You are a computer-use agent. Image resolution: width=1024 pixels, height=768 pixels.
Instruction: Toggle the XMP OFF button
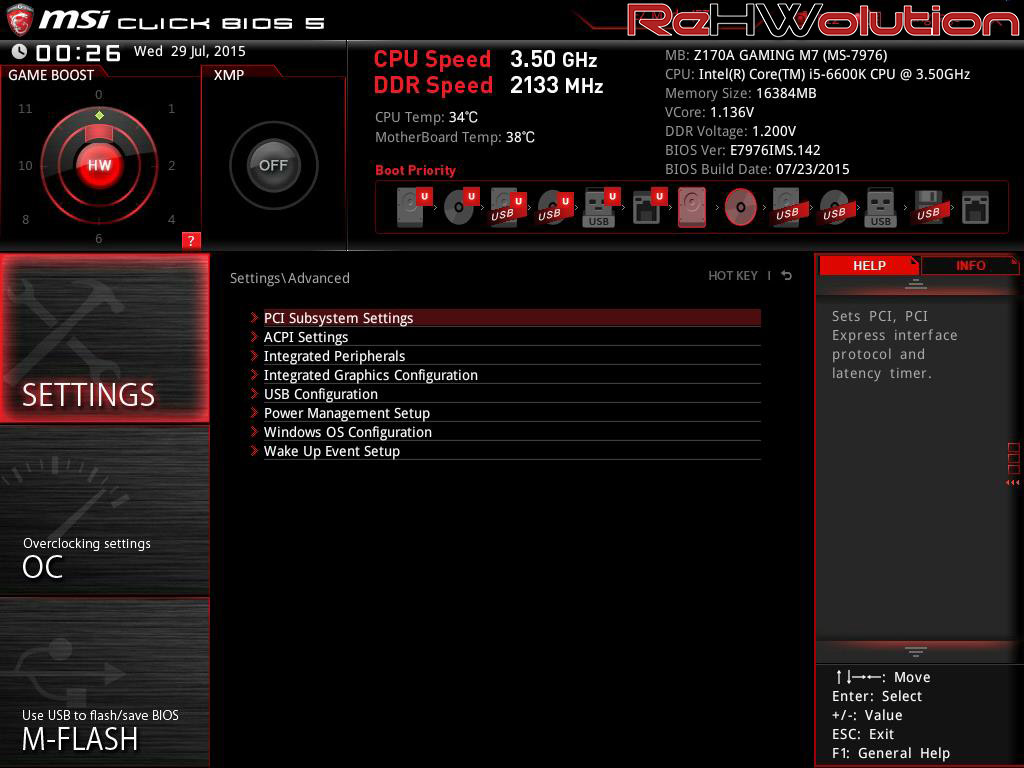pos(273,166)
